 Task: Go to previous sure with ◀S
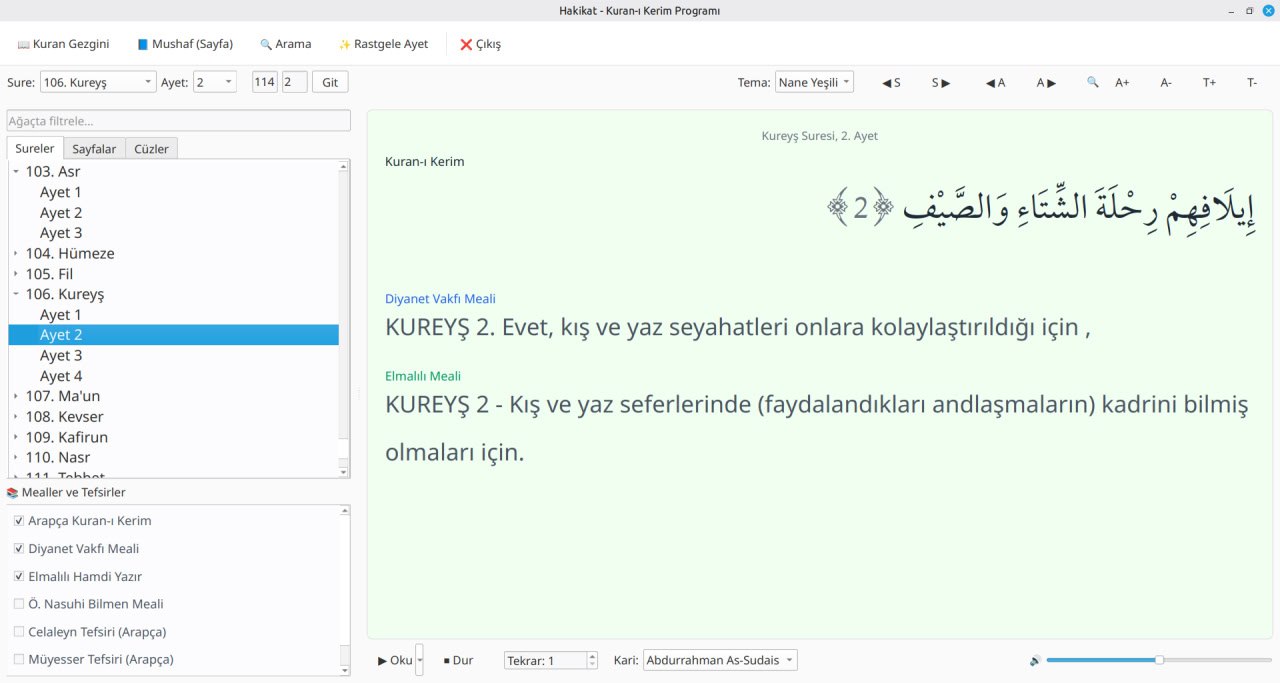tap(890, 83)
